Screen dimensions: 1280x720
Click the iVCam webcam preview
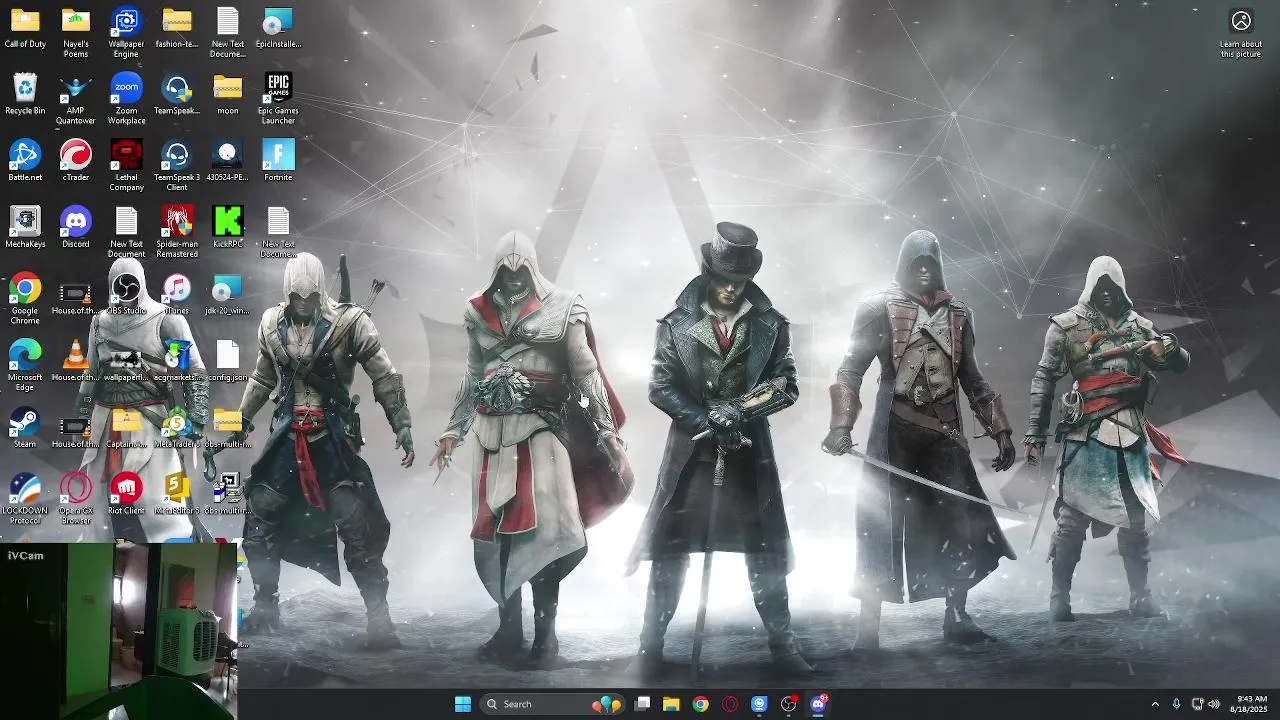(x=119, y=631)
